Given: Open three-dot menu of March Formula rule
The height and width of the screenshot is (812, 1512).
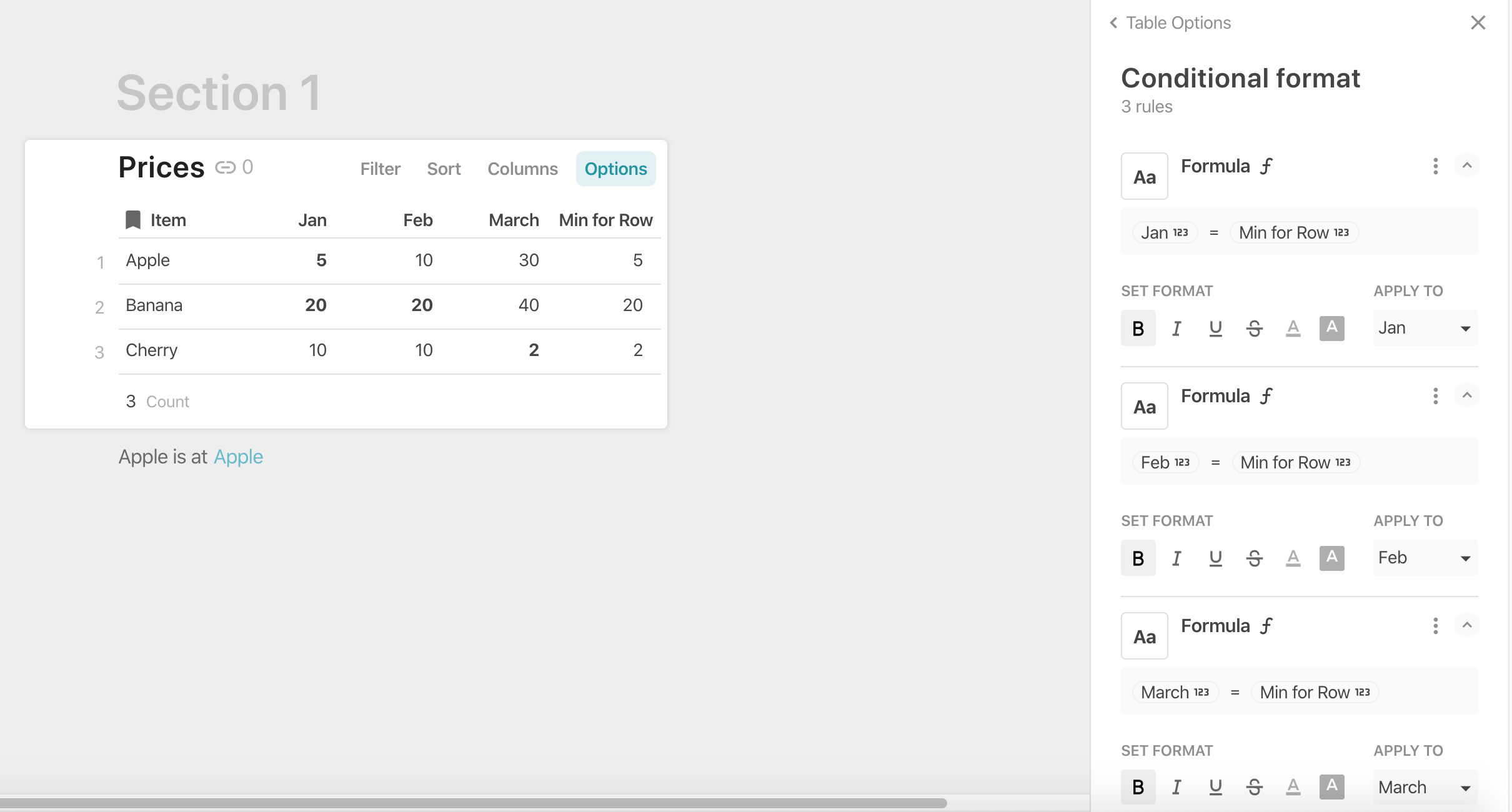Looking at the screenshot, I should pos(1435,626).
